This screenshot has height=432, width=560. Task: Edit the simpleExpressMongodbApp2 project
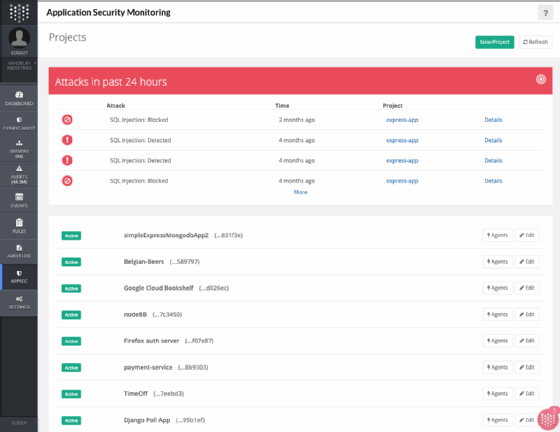527,235
